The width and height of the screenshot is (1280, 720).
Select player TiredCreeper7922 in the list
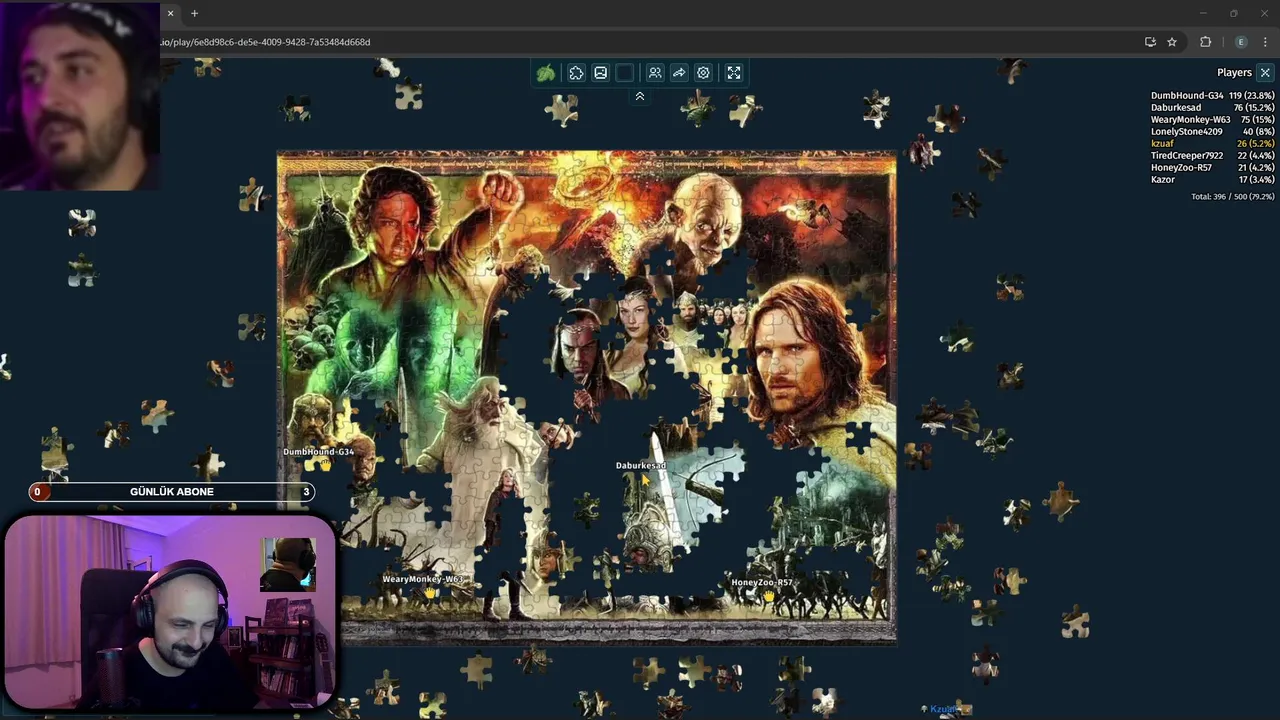[1213, 156]
